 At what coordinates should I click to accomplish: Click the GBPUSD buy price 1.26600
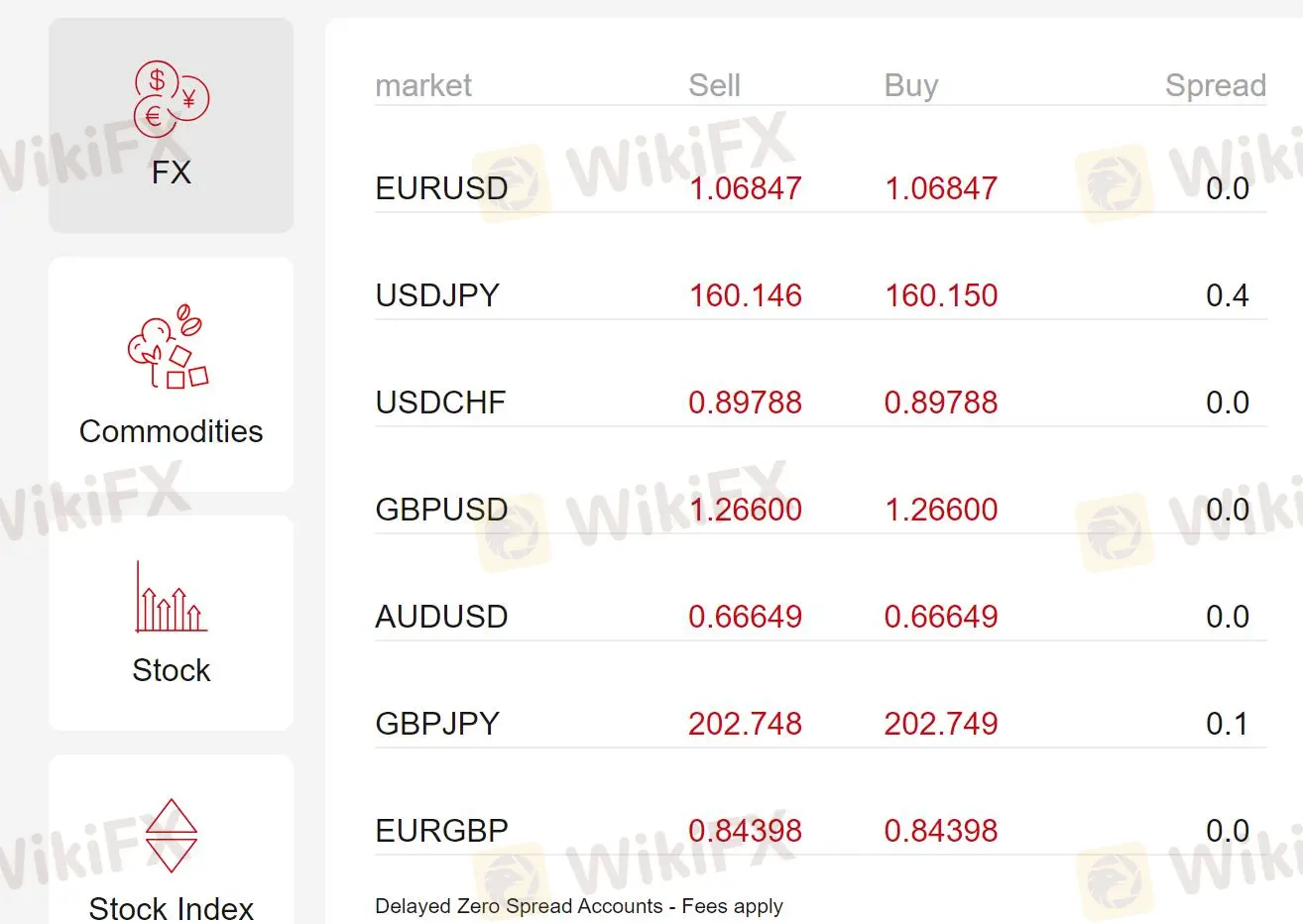(941, 510)
